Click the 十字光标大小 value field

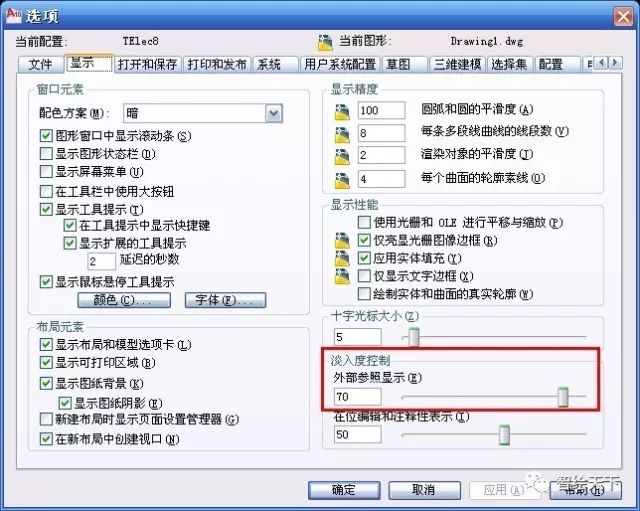coord(358,337)
